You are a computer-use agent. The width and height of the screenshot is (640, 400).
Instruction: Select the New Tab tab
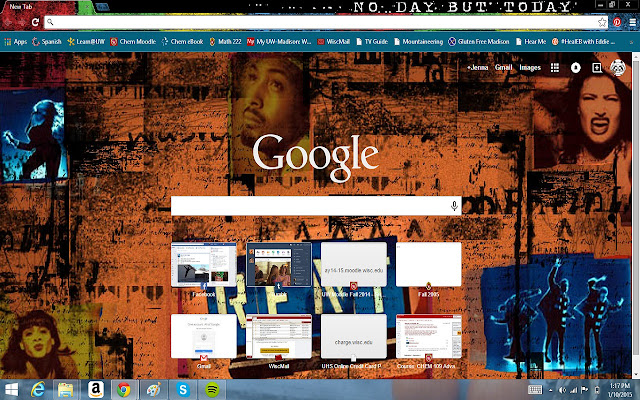click(39, 7)
